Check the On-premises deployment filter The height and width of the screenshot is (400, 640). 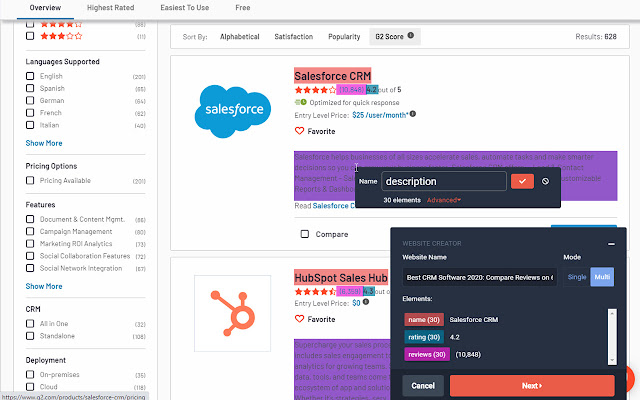click(30, 375)
